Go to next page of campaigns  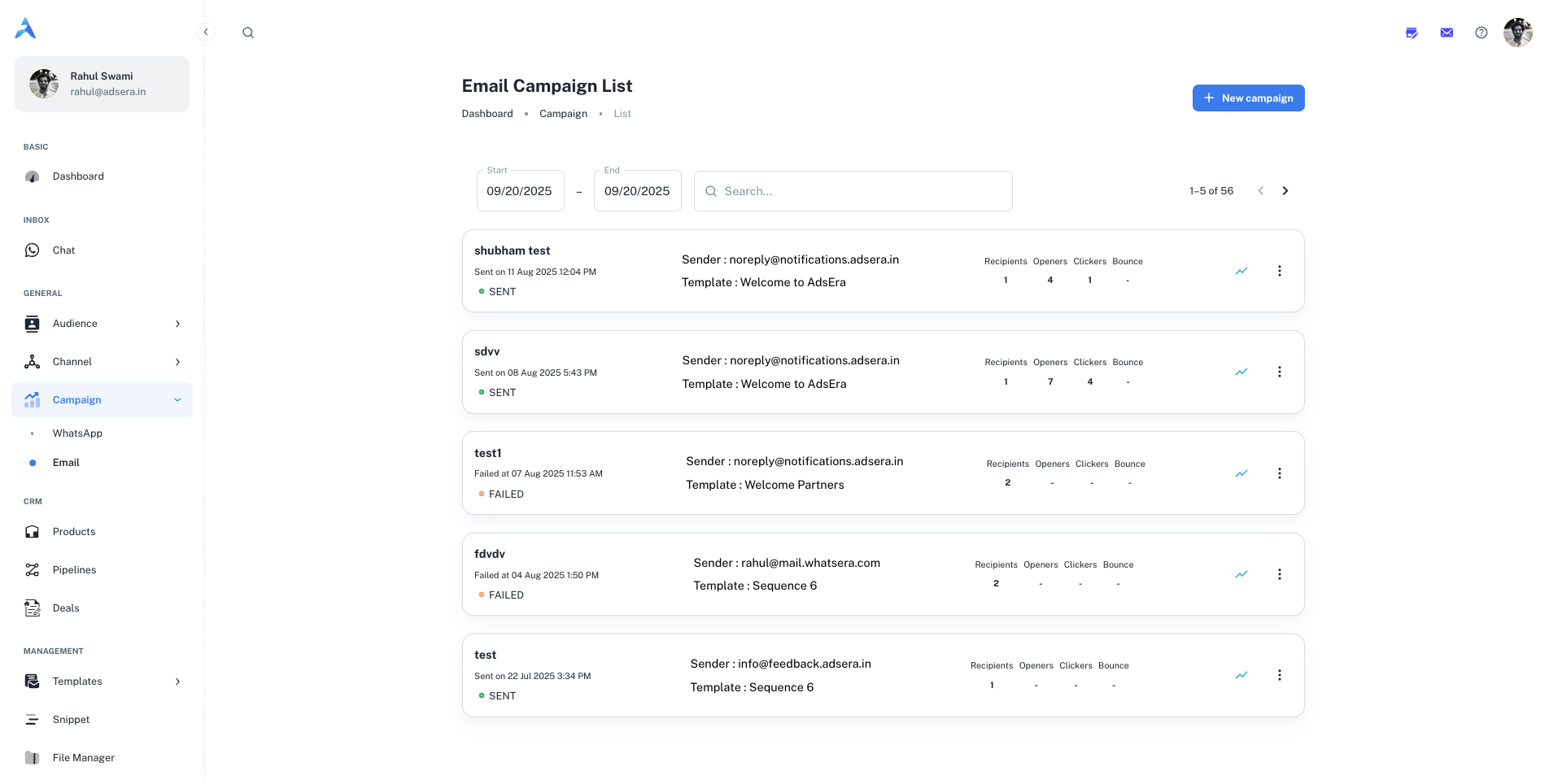(x=1285, y=191)
